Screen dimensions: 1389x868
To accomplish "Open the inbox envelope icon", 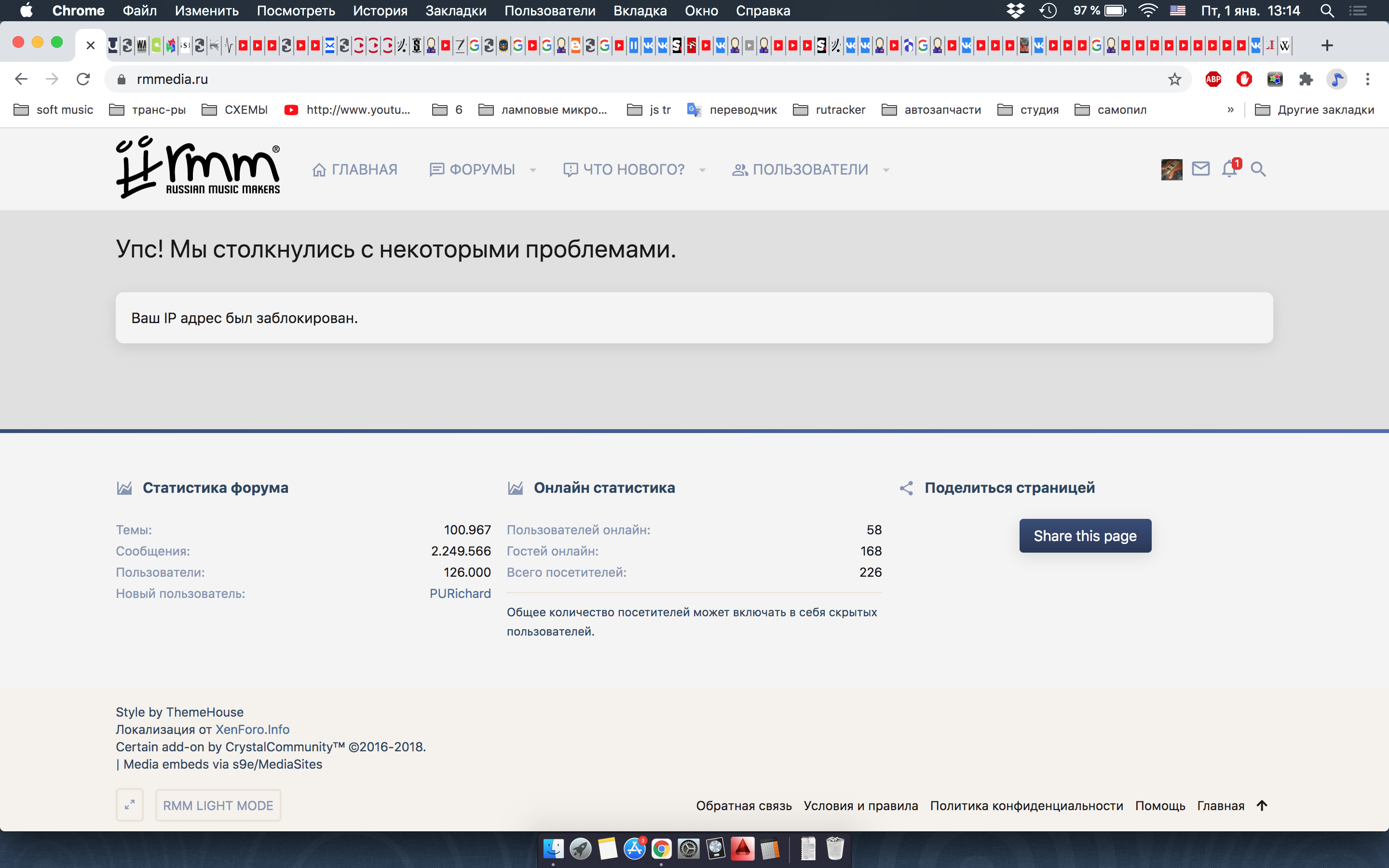I will click(1200, 169).
